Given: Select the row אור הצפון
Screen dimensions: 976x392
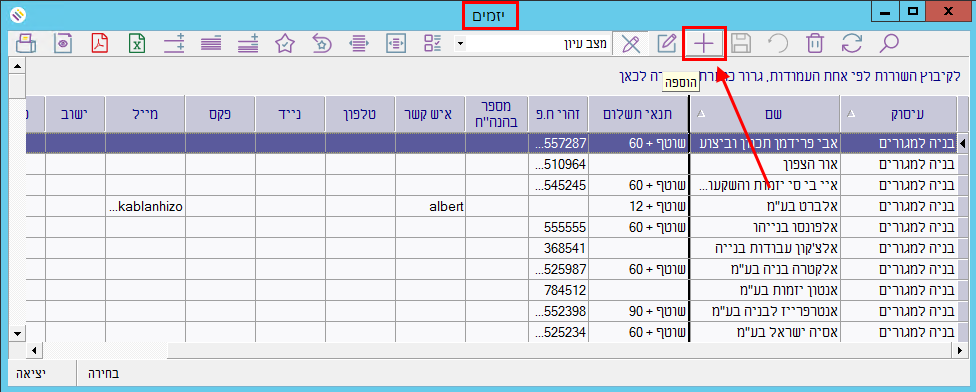Looking at the screenshot, I should pos(491,164).
